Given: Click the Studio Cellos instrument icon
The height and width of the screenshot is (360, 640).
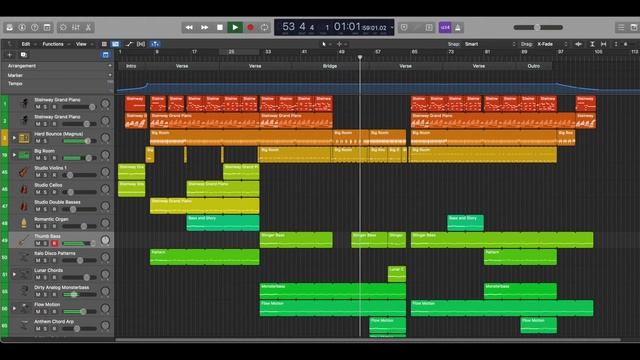Looking at the screenshot, I should pyautogui.click(x=24, y=189).
